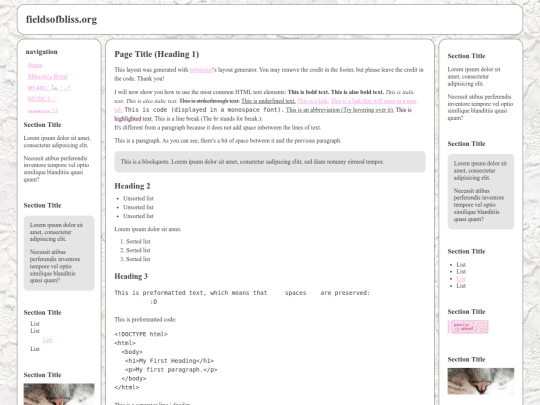The height and width of the screenshot is (405, 540).
Task: Click the 'Page Title (Heading 1)' heading
Action: tap(157, 54)
